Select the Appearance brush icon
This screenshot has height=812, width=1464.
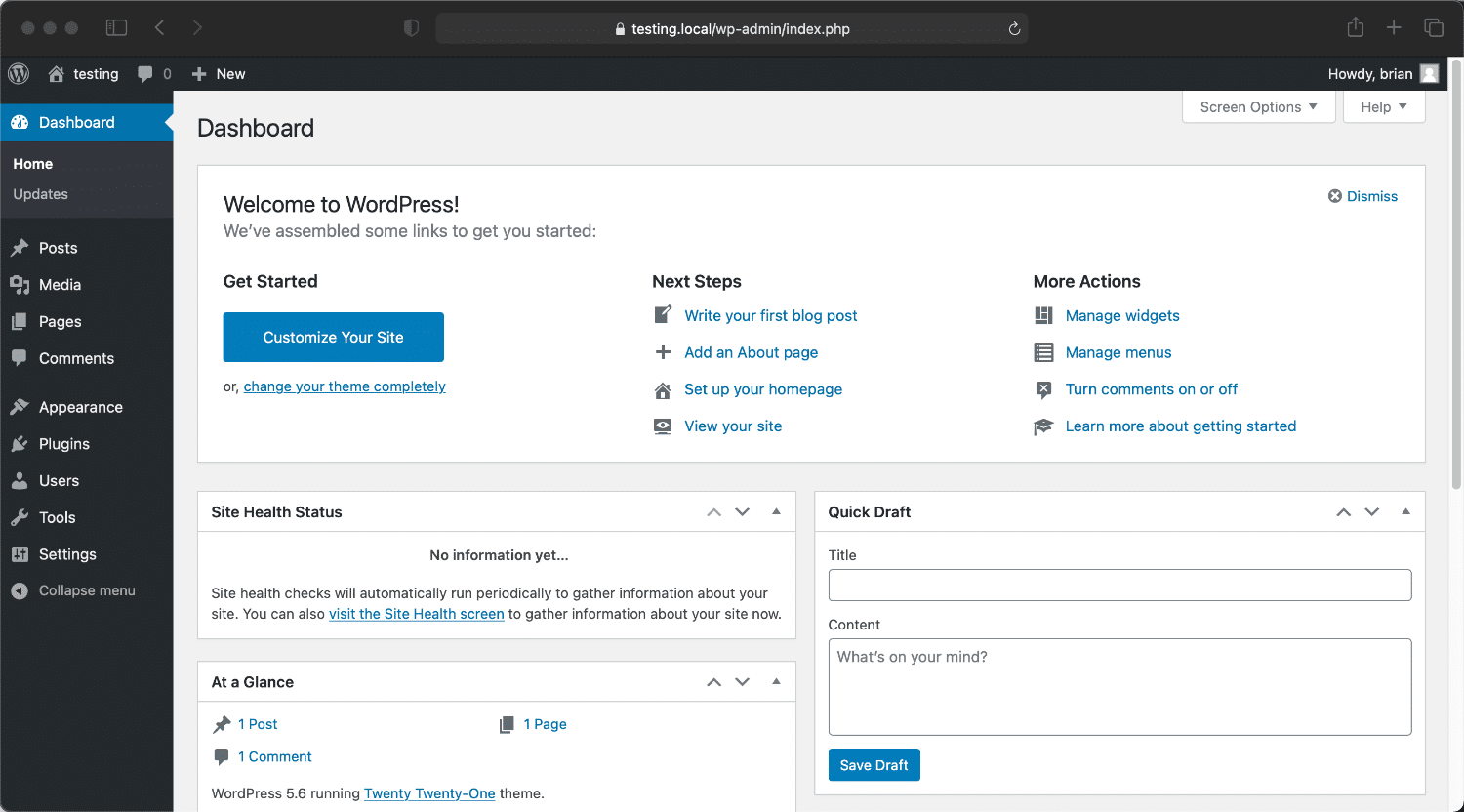pyautogui.click(x=21, y=407)
